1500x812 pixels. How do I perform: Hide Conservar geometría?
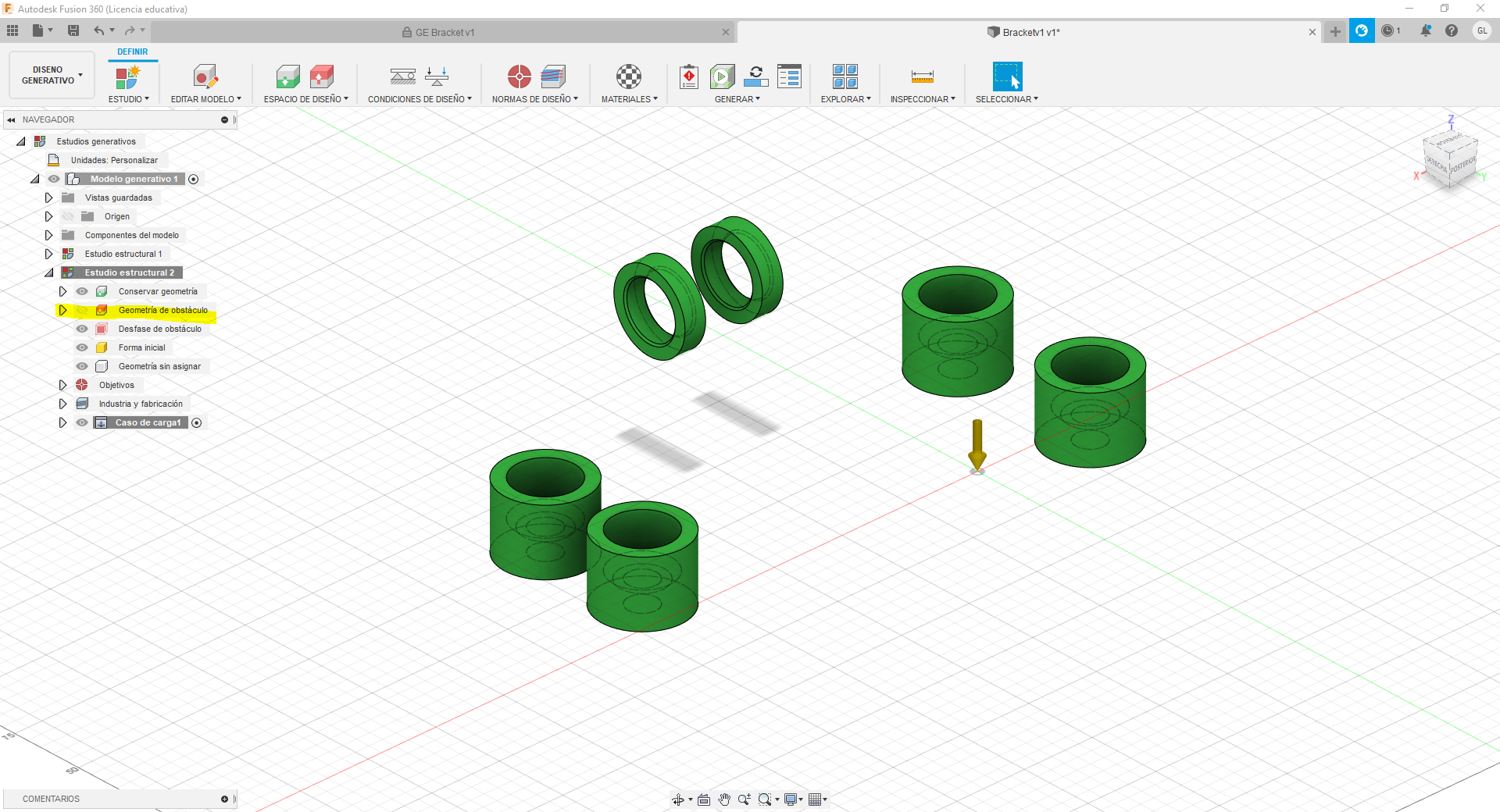[x=82, y=291]
